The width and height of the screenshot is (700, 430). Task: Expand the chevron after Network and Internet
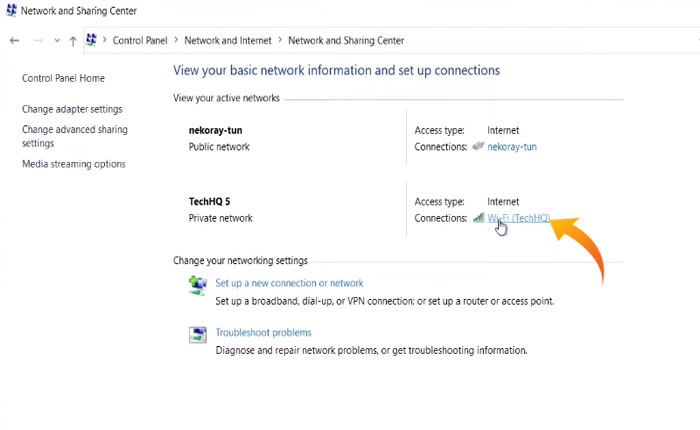tap(279, 41)
